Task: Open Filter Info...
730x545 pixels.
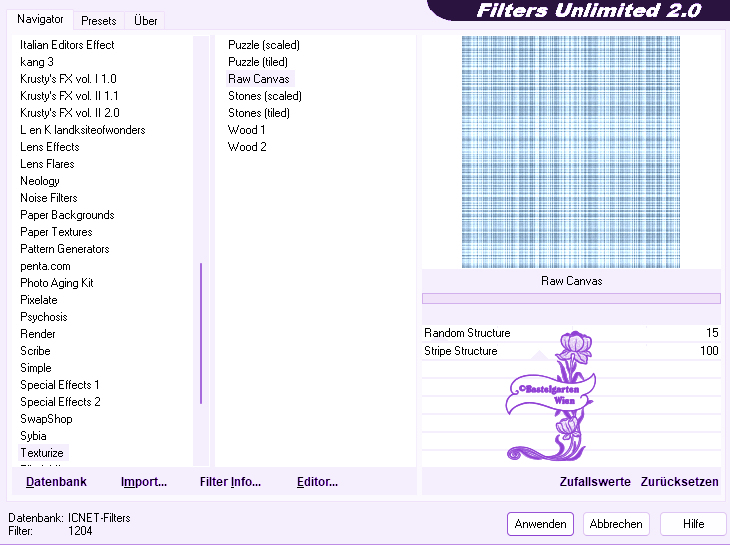Action: pyautogui.click(x=230, y=482)
